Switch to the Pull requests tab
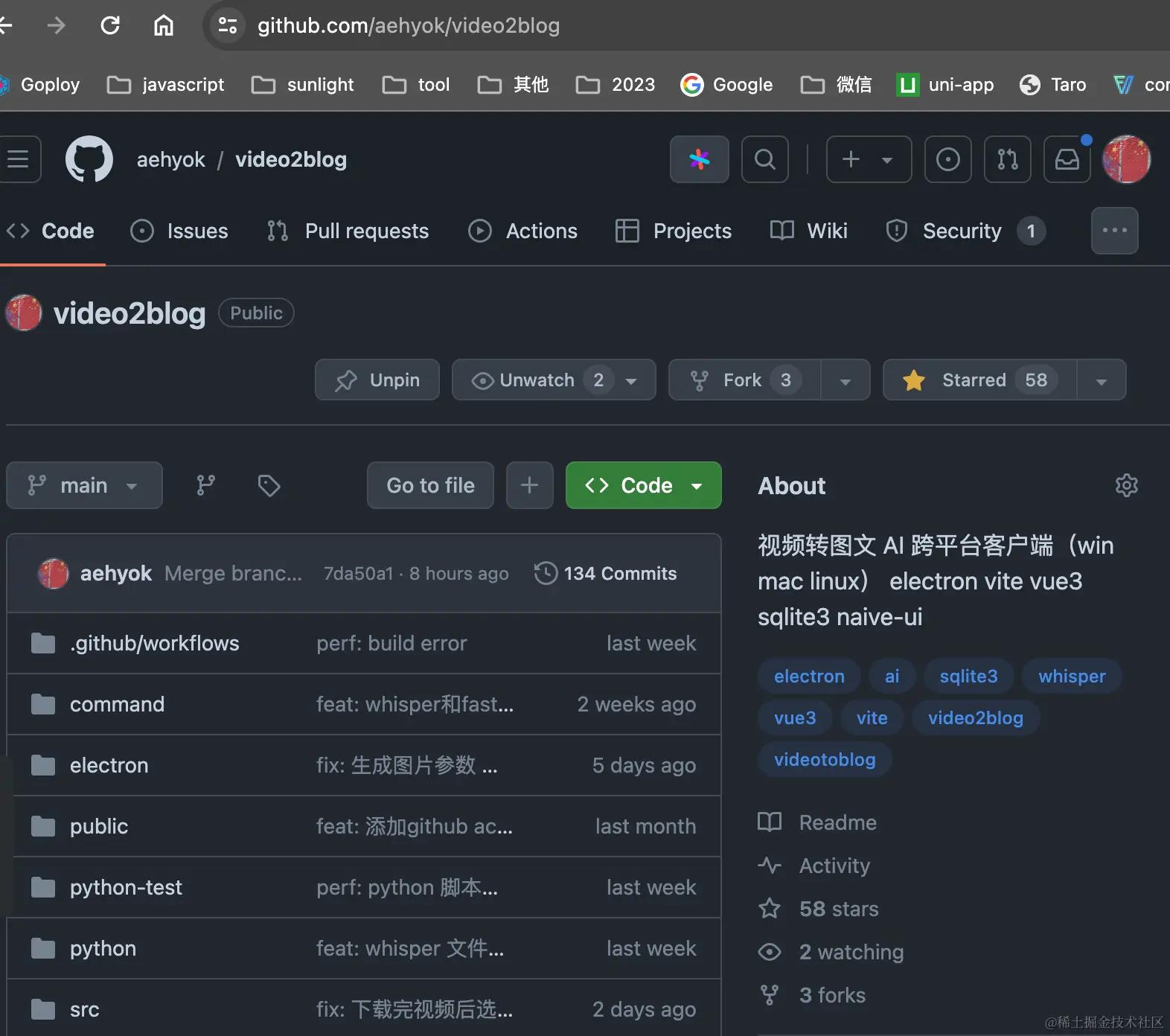Screen dimensions: 1170x1036 point(348,231)
